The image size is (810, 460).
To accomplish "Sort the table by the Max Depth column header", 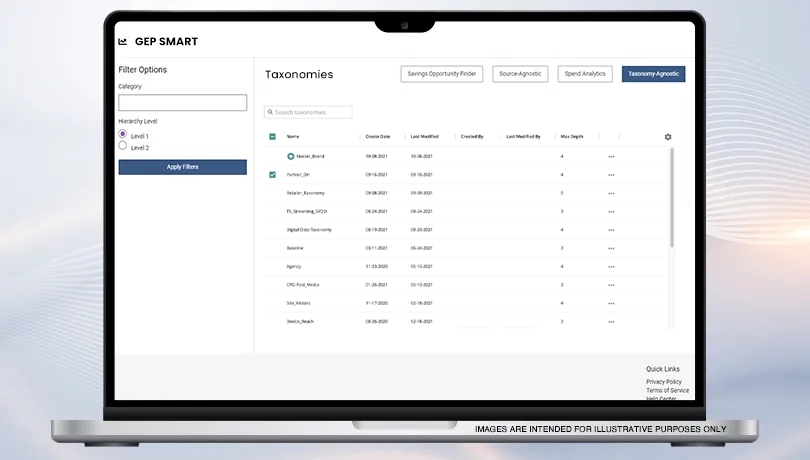I will [x=572, y=137].
